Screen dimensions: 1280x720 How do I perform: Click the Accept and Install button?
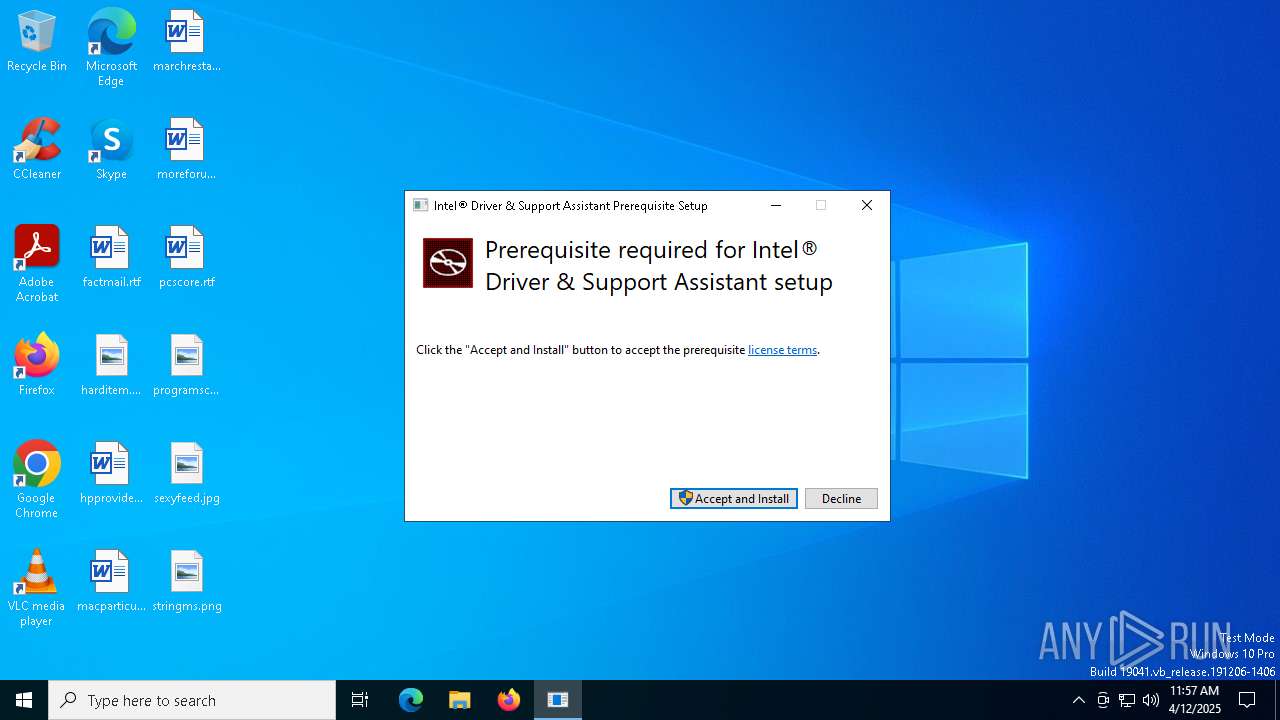point(734,498)
